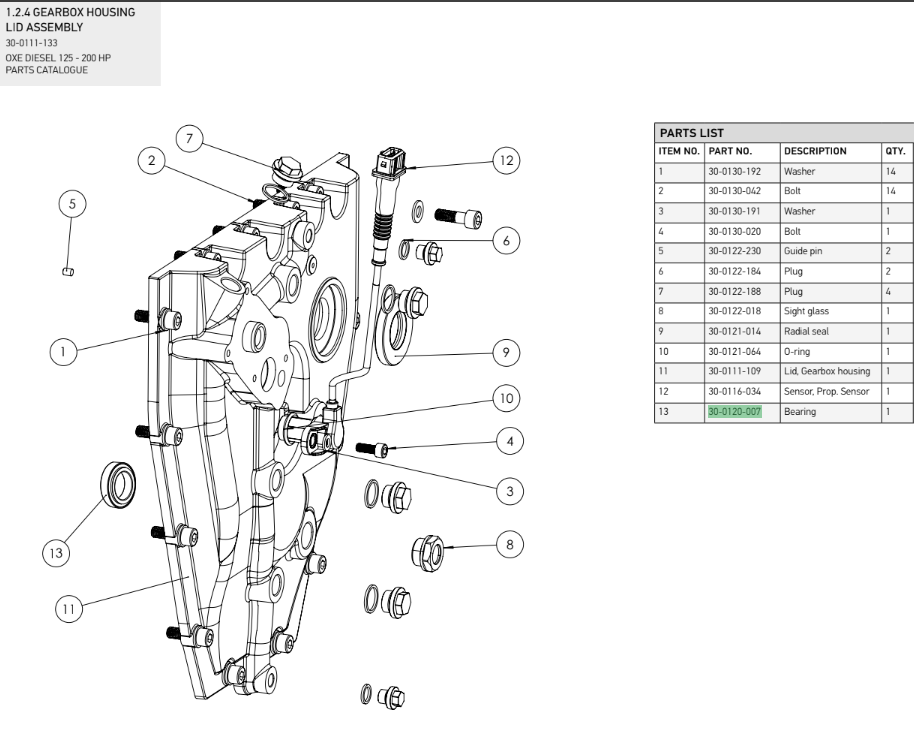Click the Sight glass description

[x=806, y=311]
